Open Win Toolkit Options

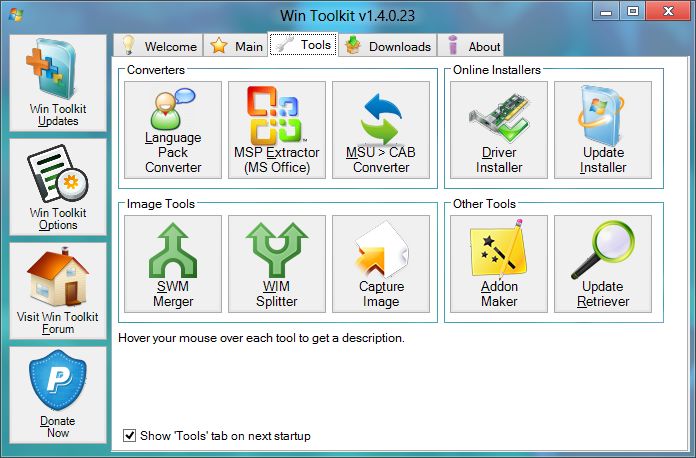click(58, 187)
